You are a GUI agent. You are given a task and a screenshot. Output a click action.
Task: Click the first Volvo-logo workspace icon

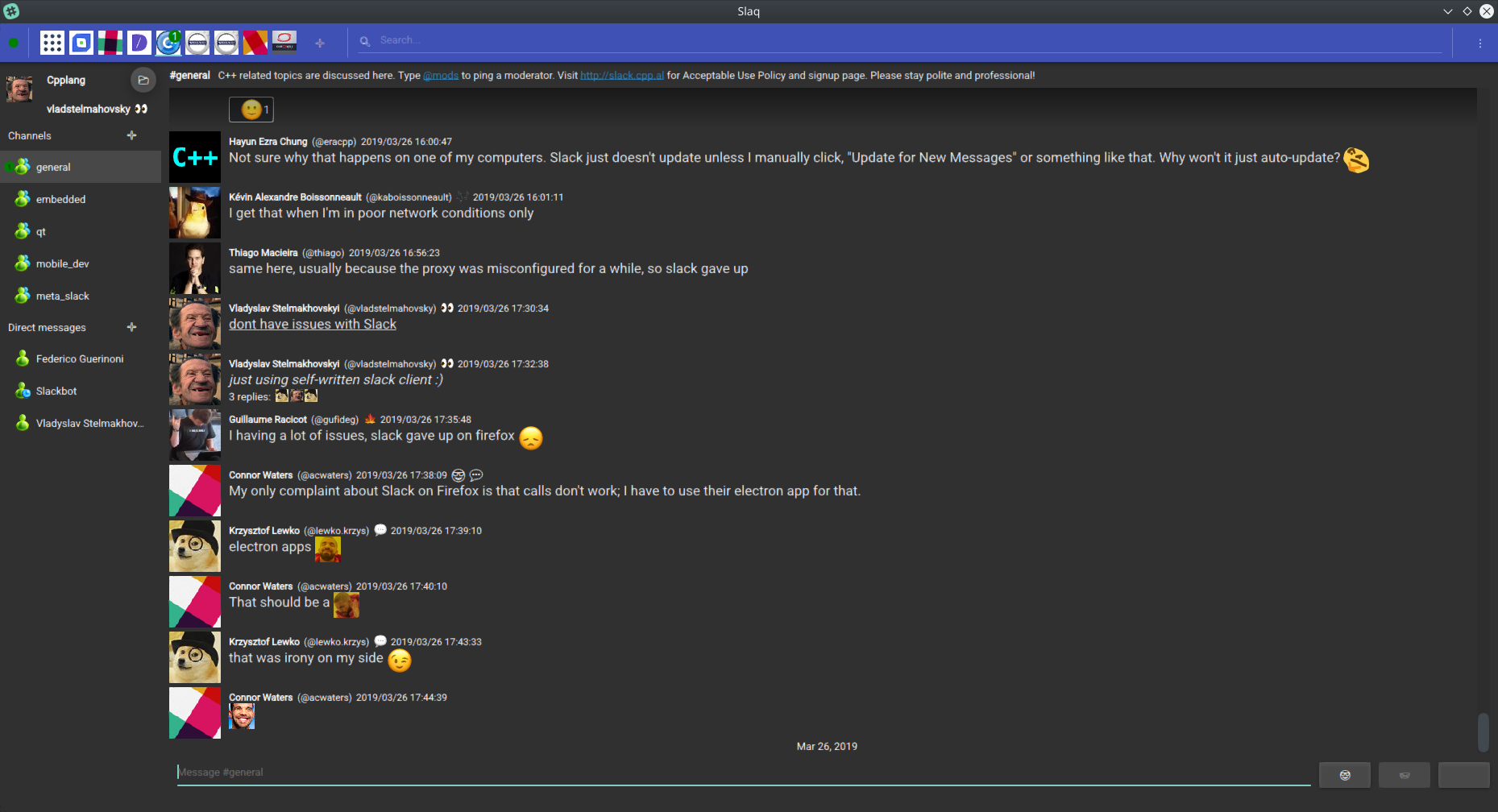click(x=197, y=43)
